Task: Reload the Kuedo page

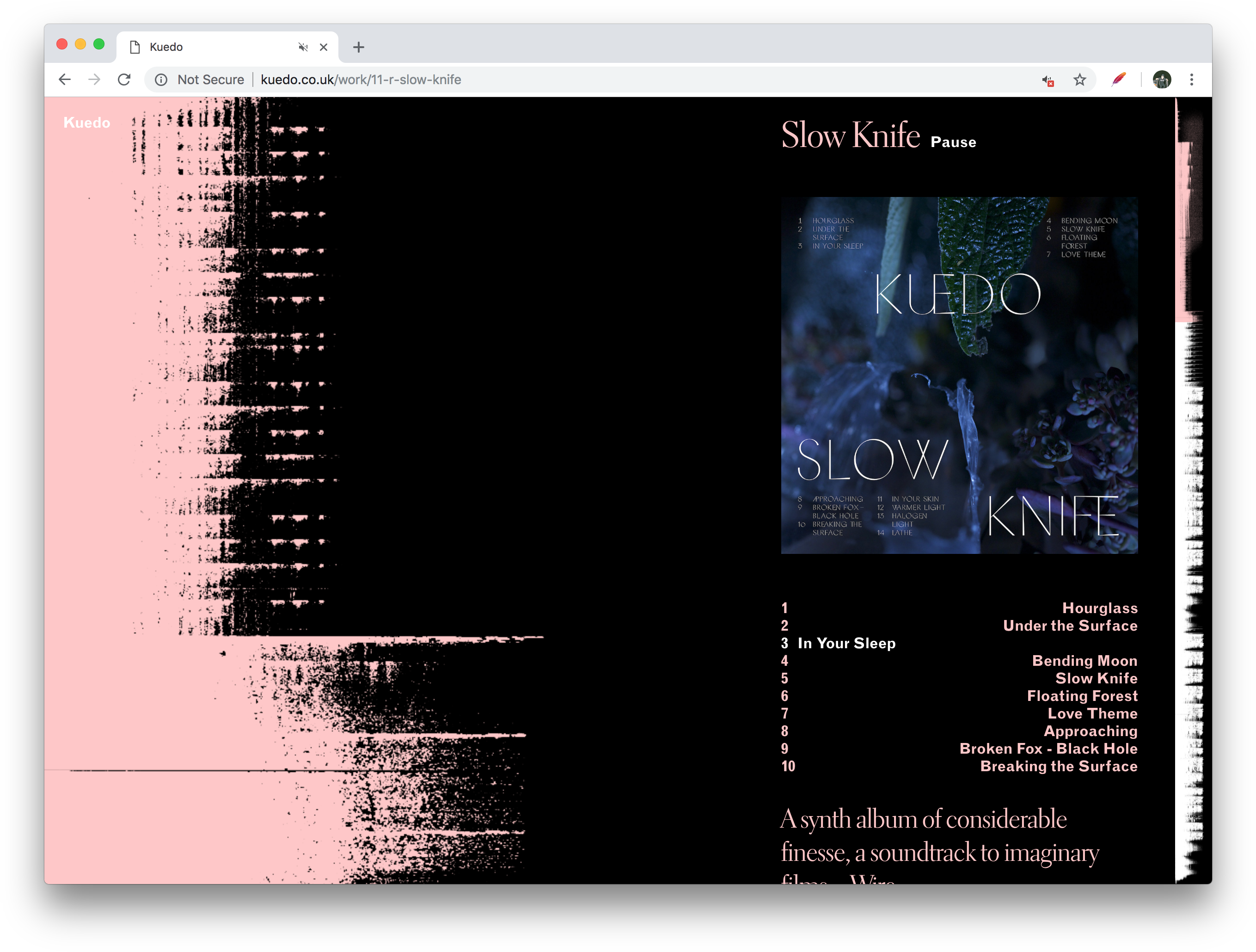Action: (x=124, y=80)
